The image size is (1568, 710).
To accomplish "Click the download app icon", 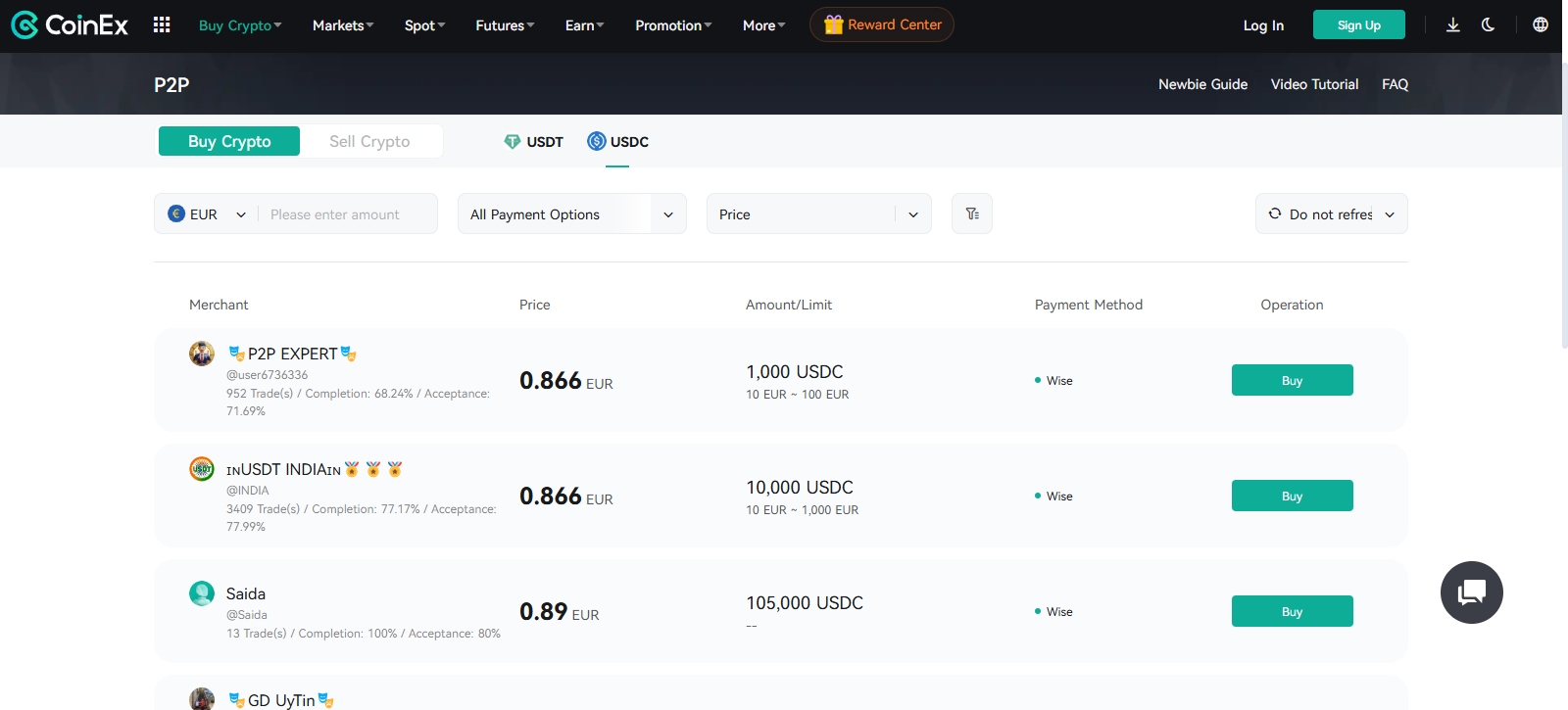I will click(1453, 24).
